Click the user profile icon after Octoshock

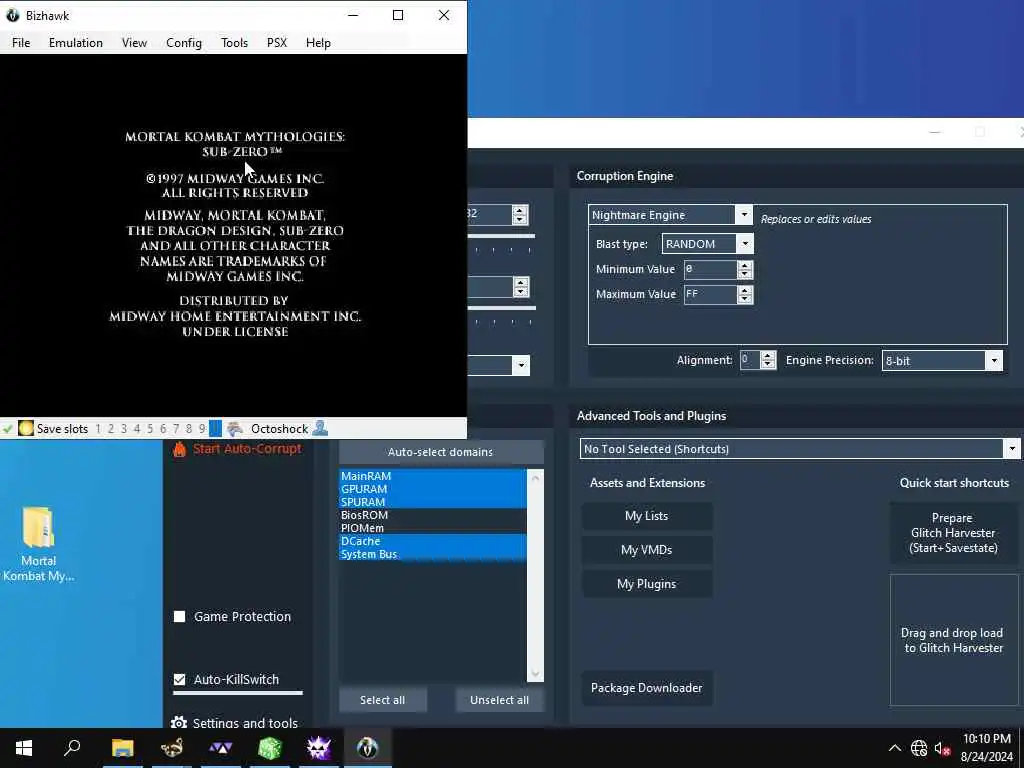coord(320,428)
